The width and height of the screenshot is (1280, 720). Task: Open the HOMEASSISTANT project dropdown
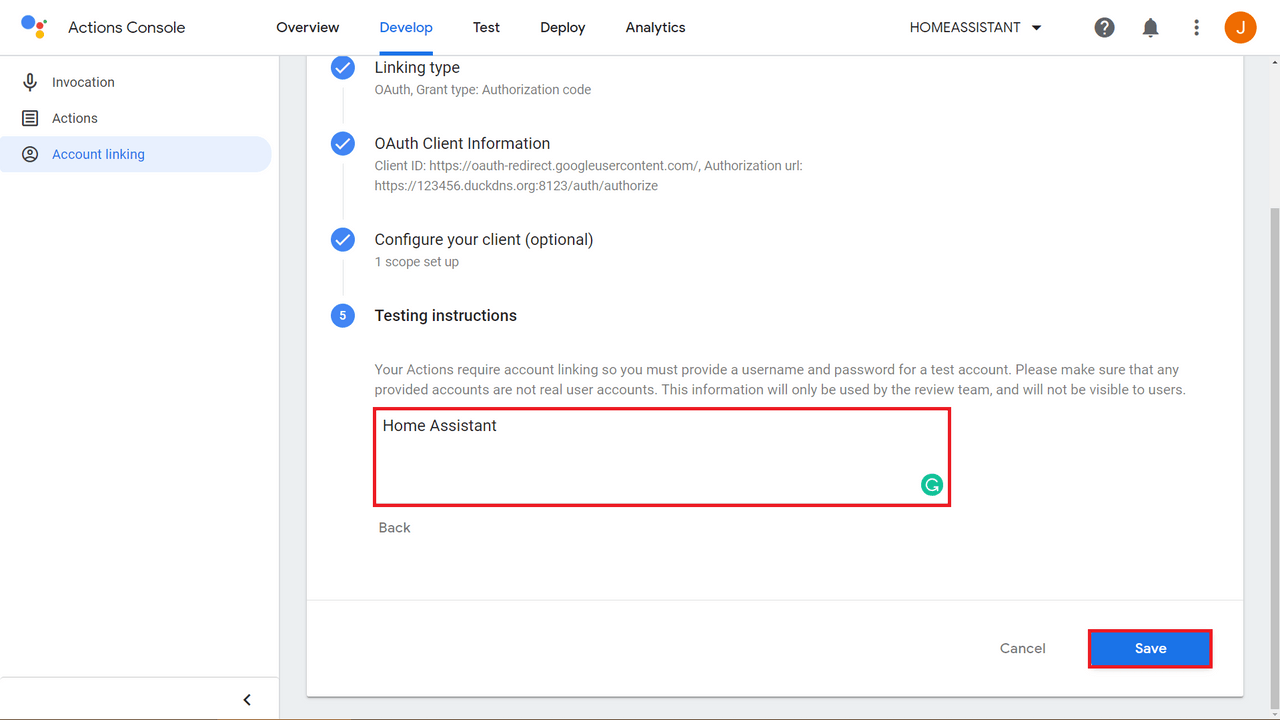coord(976,28)
